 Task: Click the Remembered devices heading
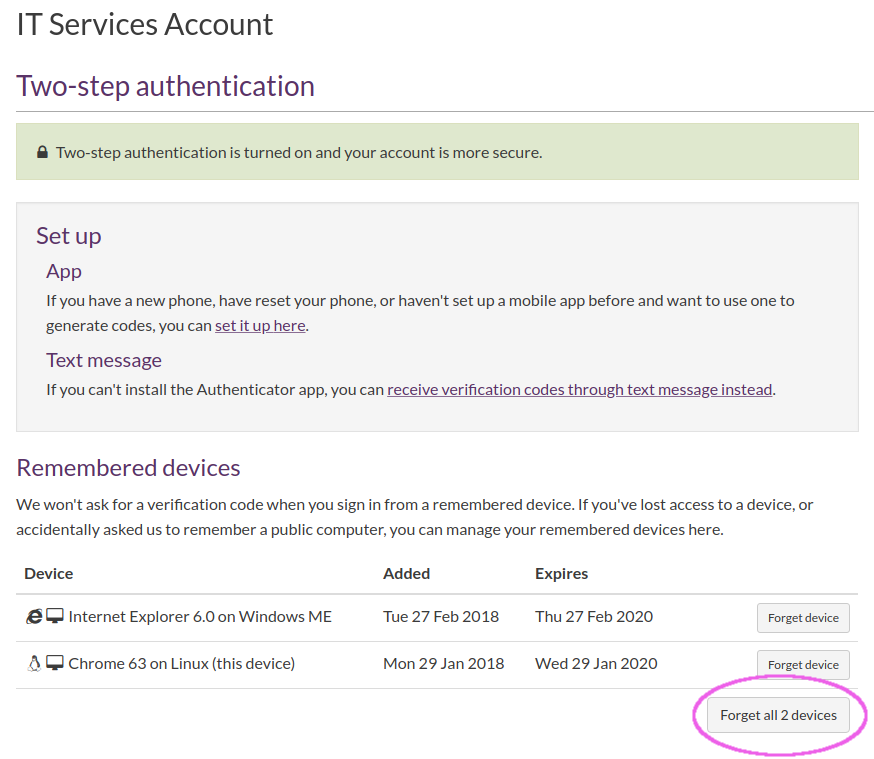128,468
